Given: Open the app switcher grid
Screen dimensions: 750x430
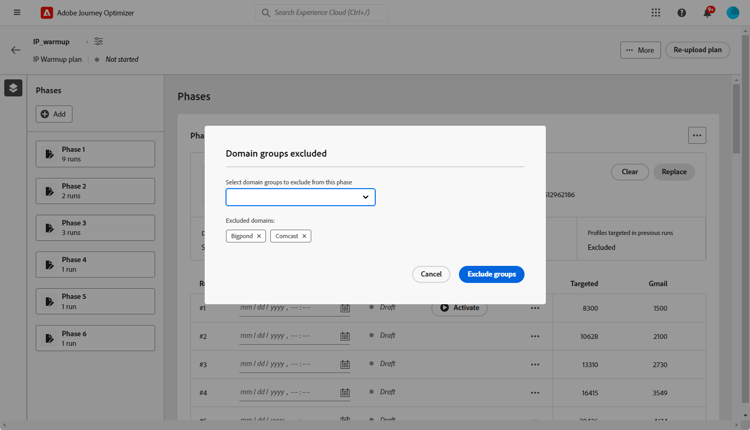Looking at the screenshot, I should click(656, 13).
